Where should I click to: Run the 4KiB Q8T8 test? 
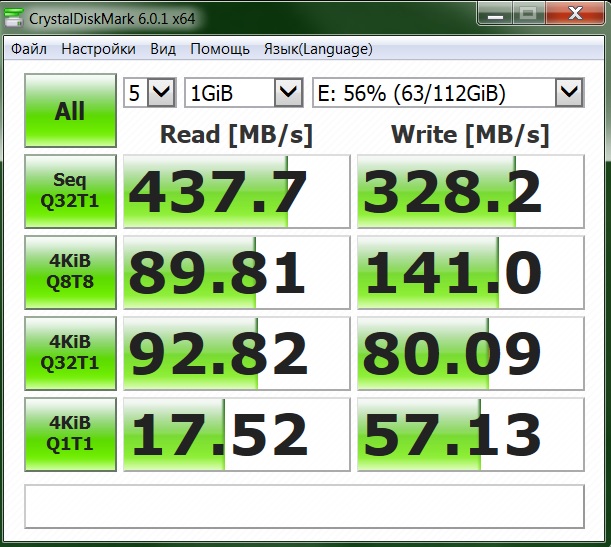point(71,272)
